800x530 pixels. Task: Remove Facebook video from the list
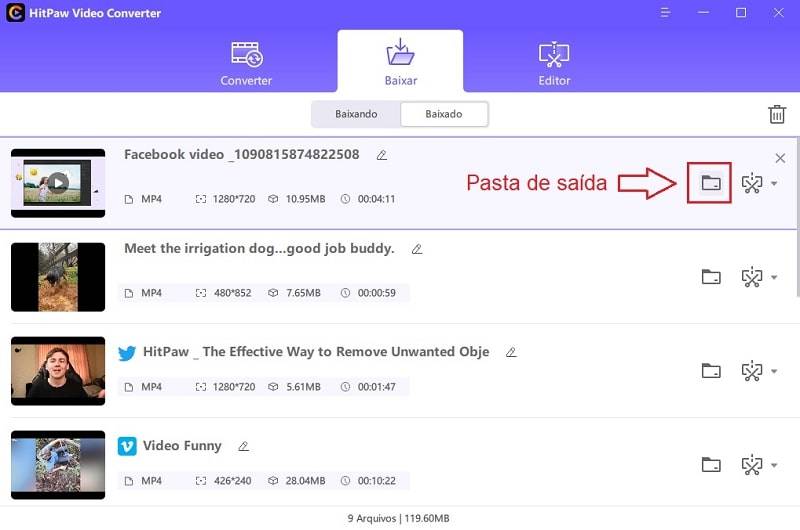pyautogui.click(x=780, y=158)
